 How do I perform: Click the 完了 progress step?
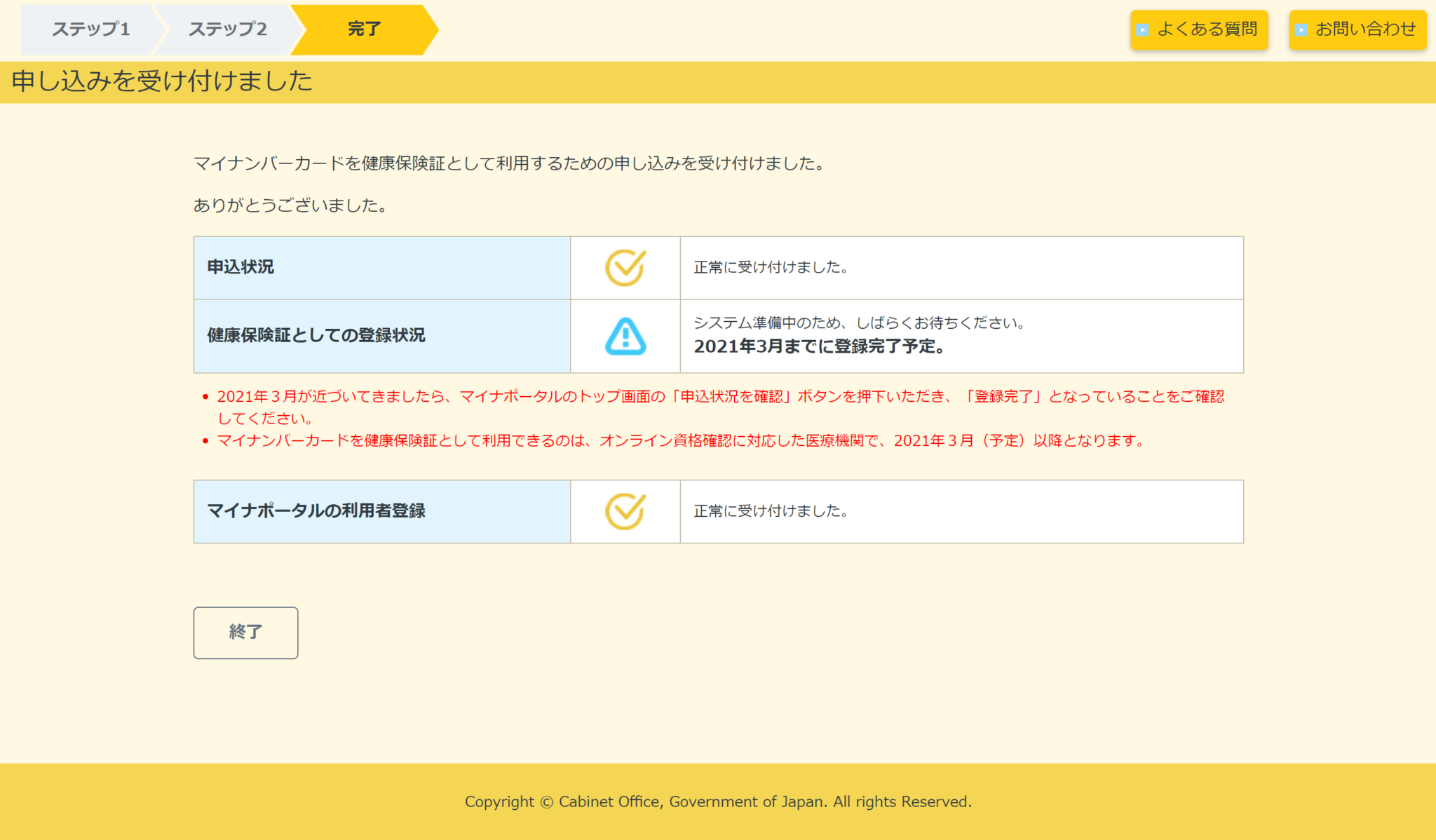click(x=364, y=29)
